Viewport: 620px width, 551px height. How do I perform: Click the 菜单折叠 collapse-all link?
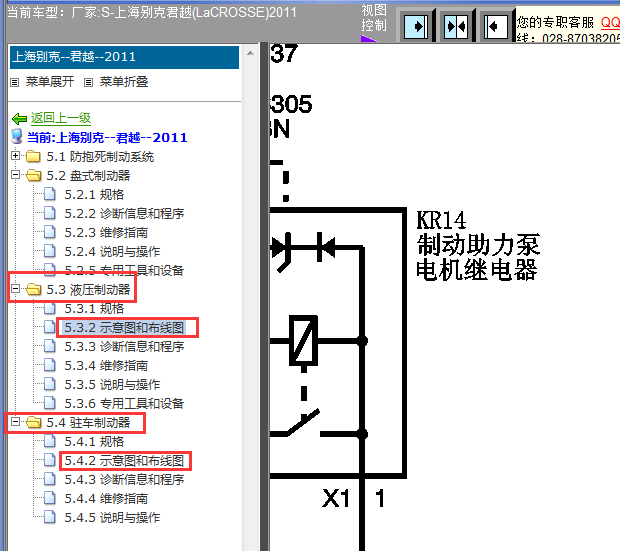(x=124, y=82)
